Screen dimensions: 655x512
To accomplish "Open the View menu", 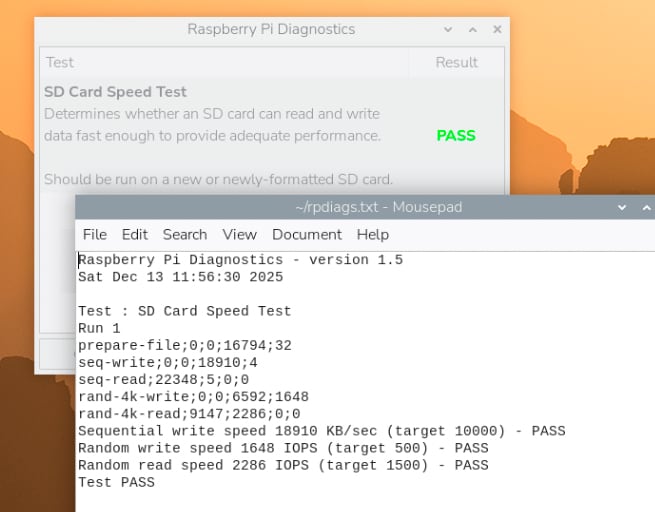I will (239, 234).
